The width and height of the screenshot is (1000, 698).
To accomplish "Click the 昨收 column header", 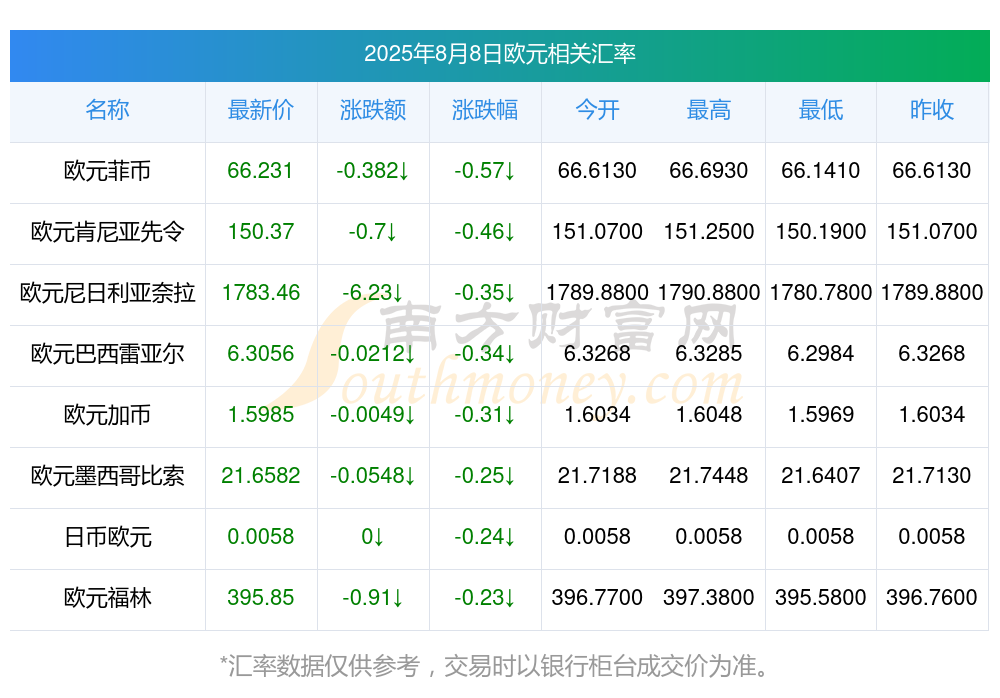I will (x=932, y=110).
